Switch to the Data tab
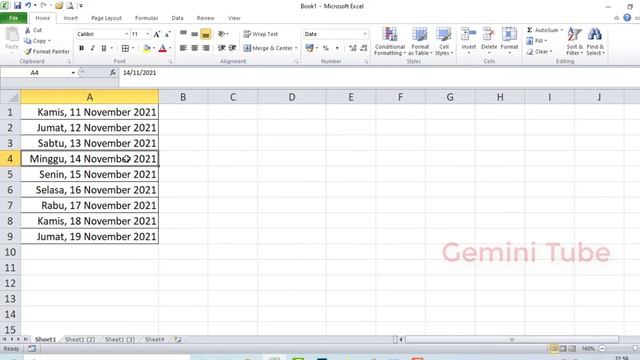640x360 pixels. pyautogui.click(x=178, y=18)
